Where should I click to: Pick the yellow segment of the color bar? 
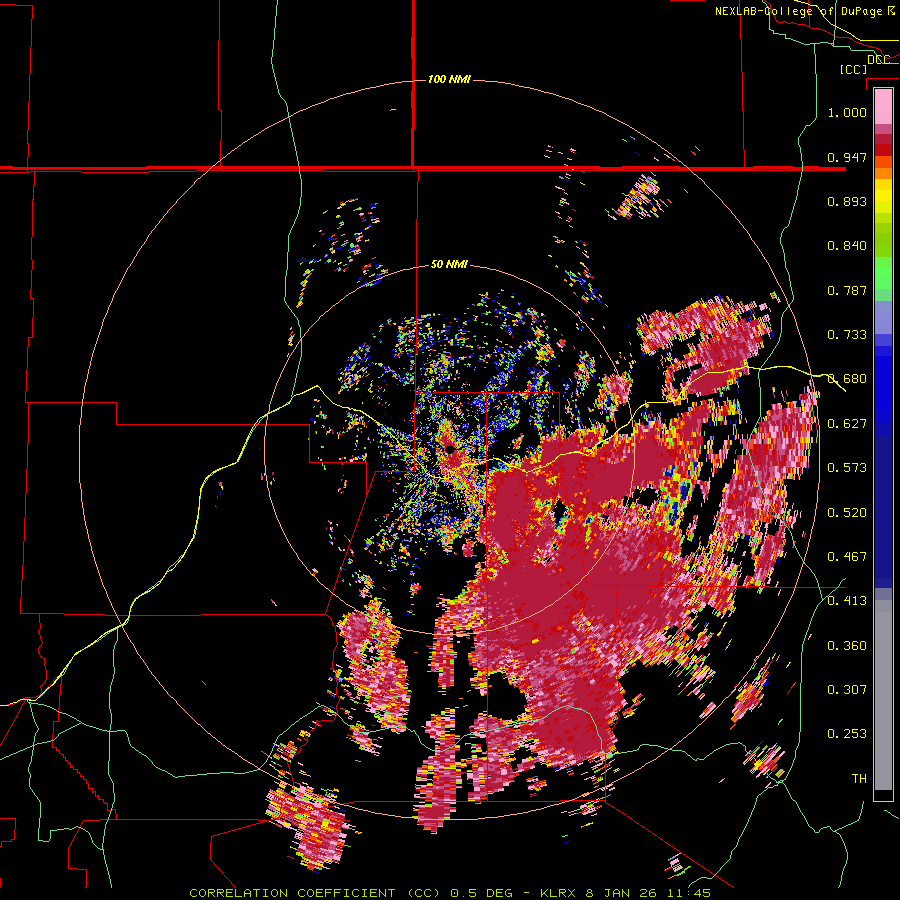point(883,197)
